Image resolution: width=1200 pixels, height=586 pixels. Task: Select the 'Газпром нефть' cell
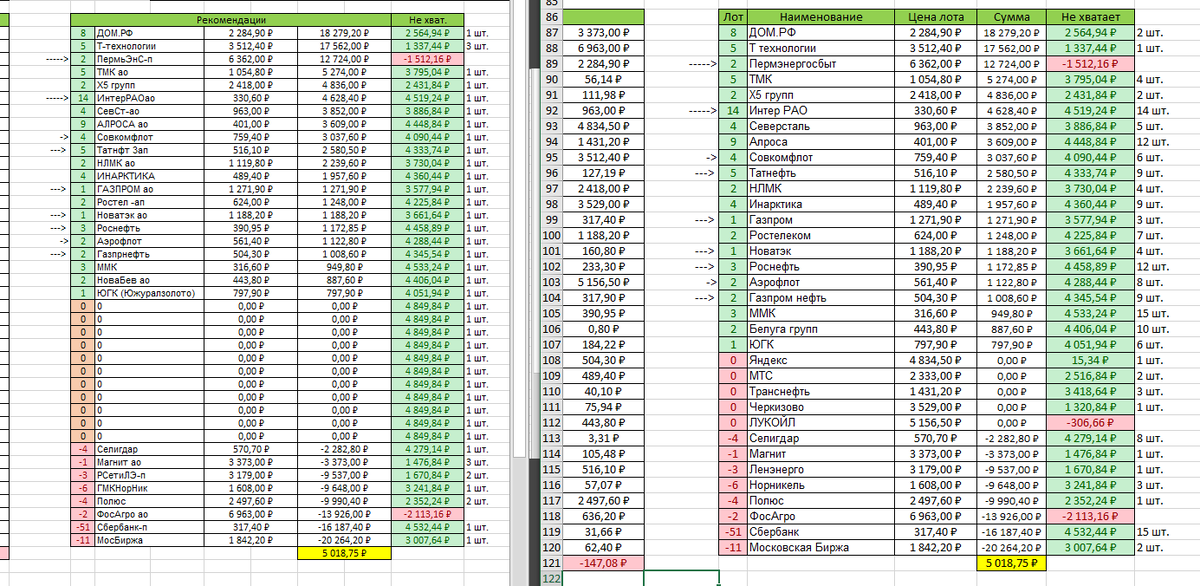[x=822, y=297]
